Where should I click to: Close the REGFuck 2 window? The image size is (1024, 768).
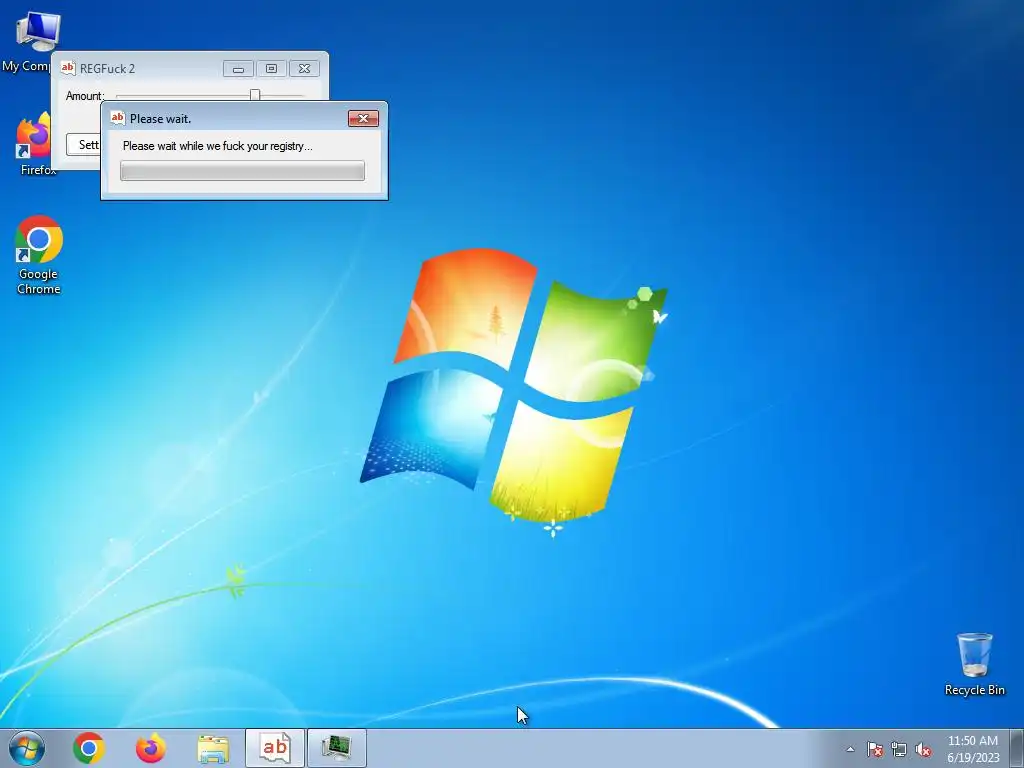(304, 69)
